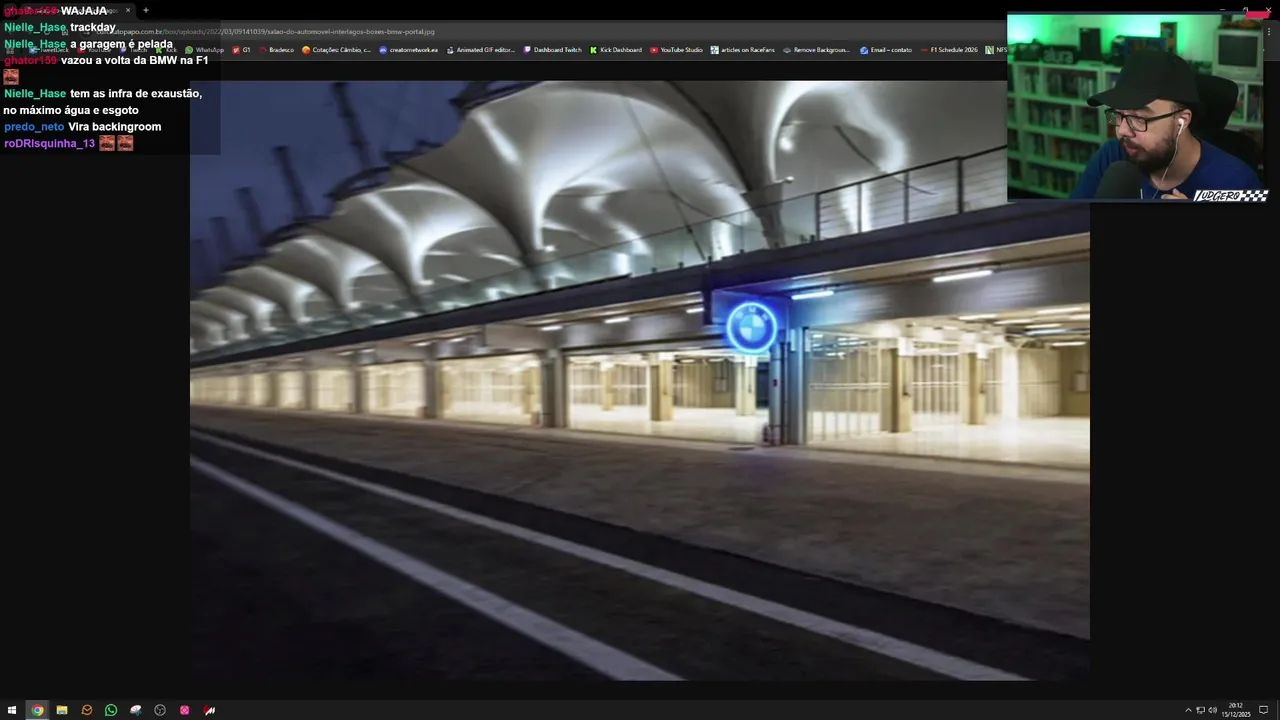Open the network status tray icon
Image resolution: width=1280 pixels, height=720 pixels.
tap(1200, 710)
